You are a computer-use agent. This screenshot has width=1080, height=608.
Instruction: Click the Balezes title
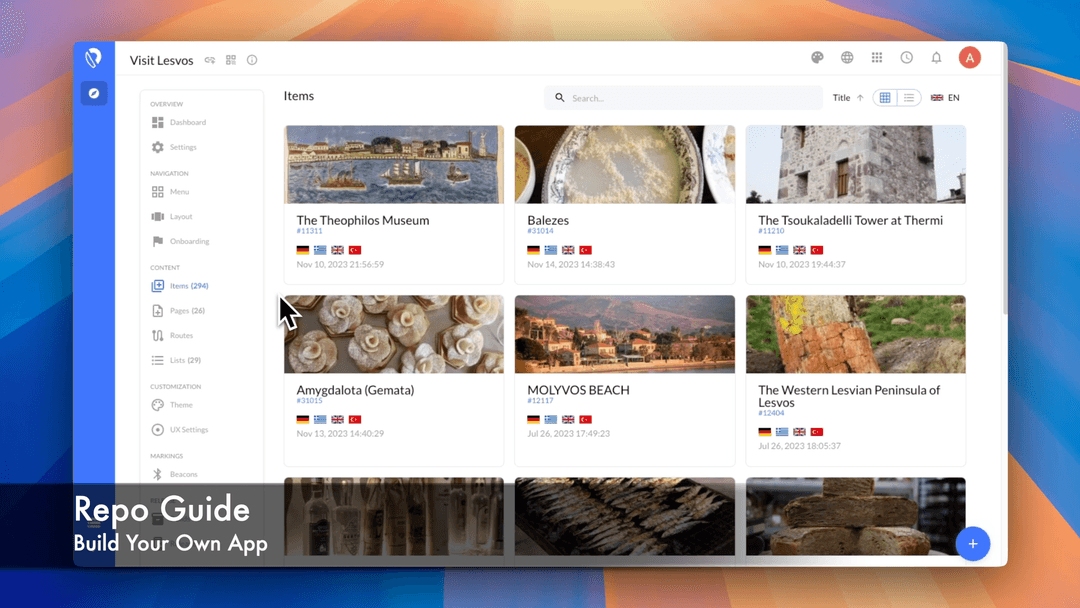548,220
